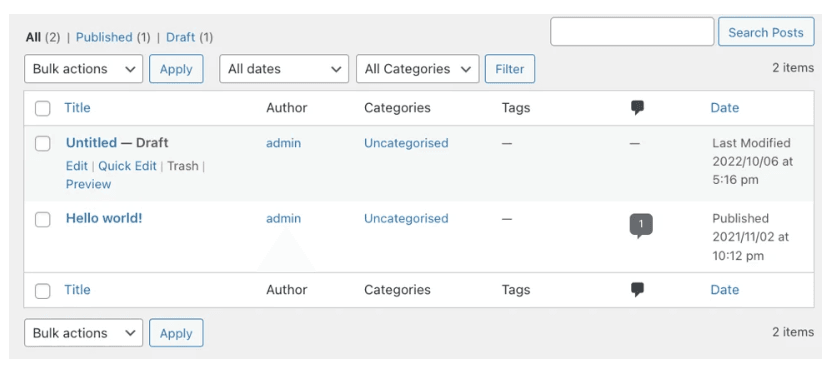
Task: Move the Untitled post to Trash
Action: pos(183,166)
